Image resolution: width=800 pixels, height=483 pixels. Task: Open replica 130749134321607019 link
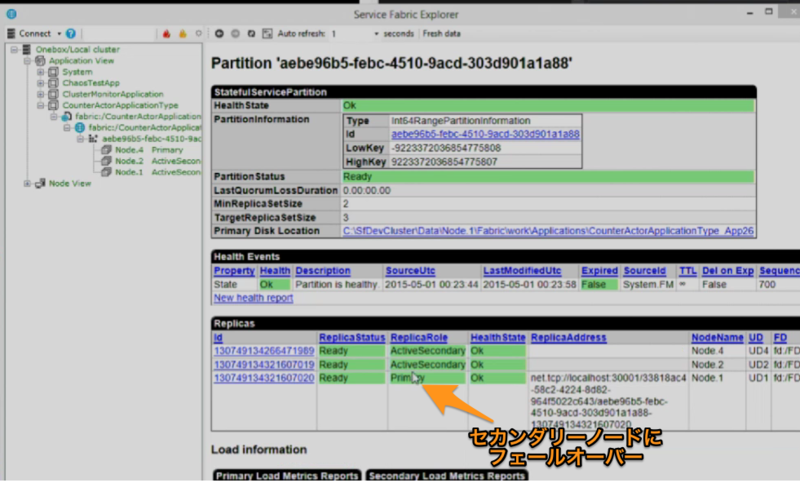[264, 365]
